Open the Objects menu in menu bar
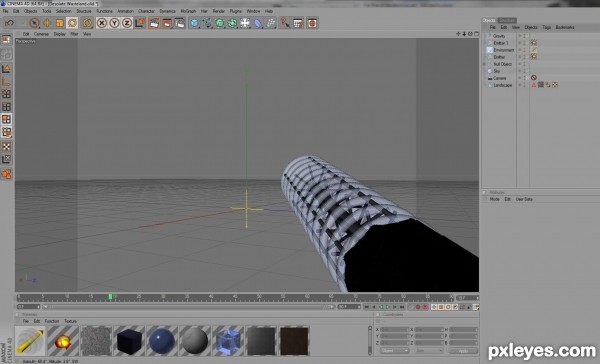 tap(31, 11)
